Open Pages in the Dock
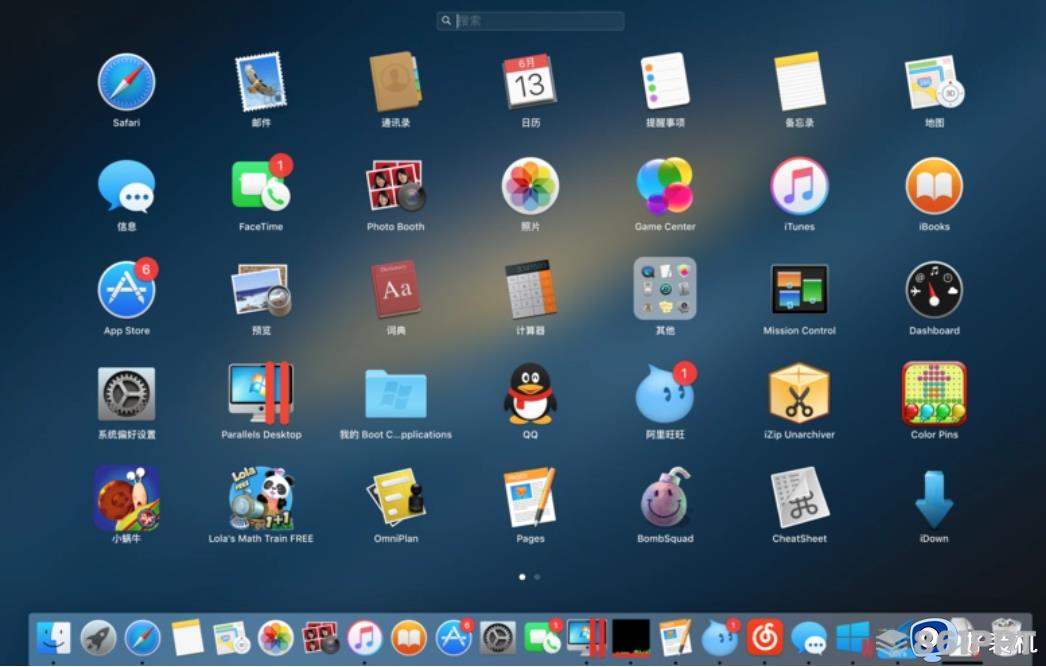This screenshot has width=1046, height=667. (676, 638)
